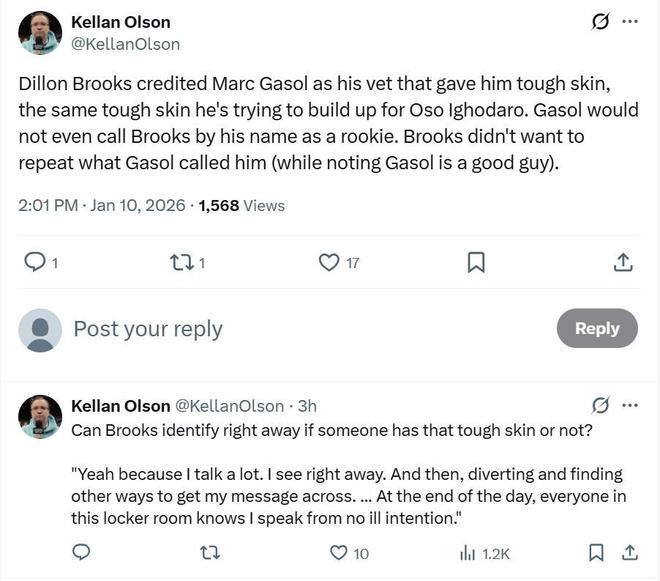Like the reply with 10 likes

click(339, 552)
